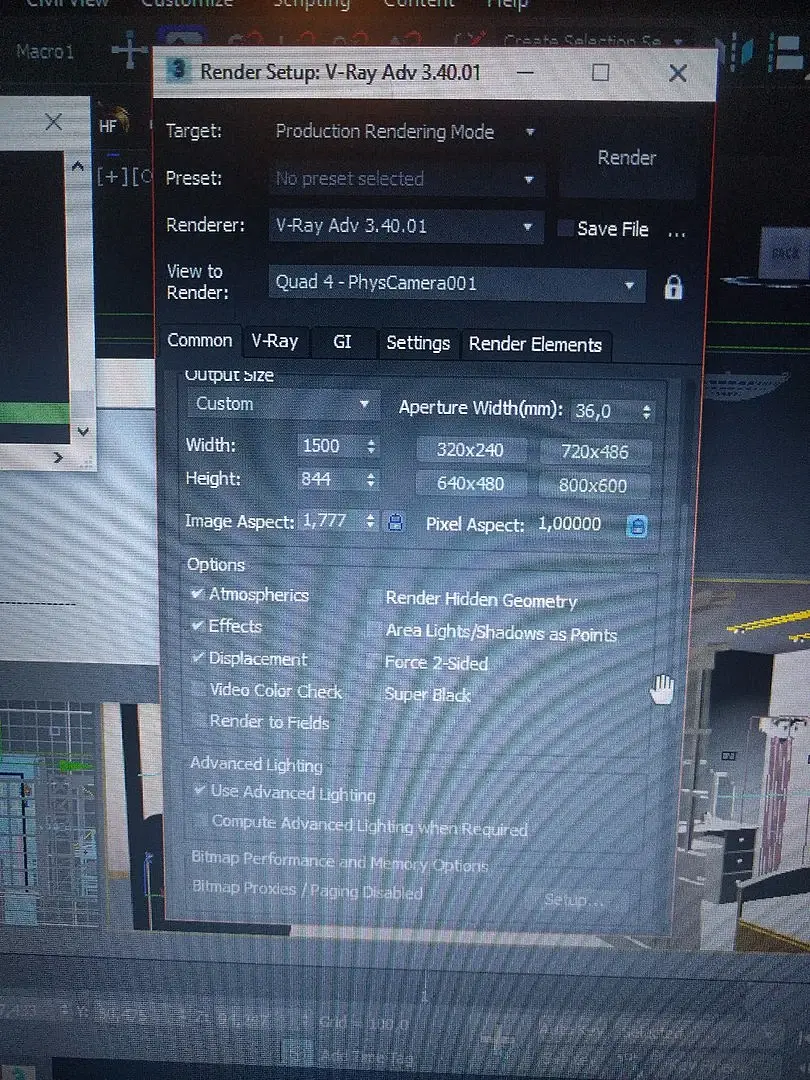Click scroll down arrow in left panel
Screen dimensions: 810x1080
click(x=83, y=432)
